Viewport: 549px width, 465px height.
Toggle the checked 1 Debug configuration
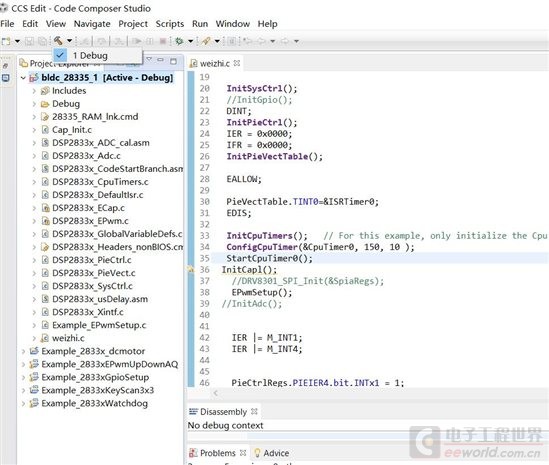click(x=98, y=55)
